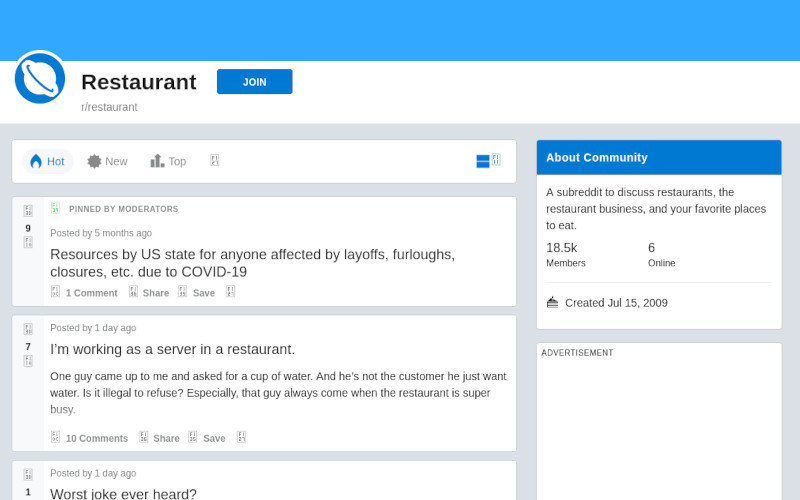Viewport: 800px width, 500px height.
Task: Downvote the pinned COVID-19 resources post
Action: coord(28,243)
